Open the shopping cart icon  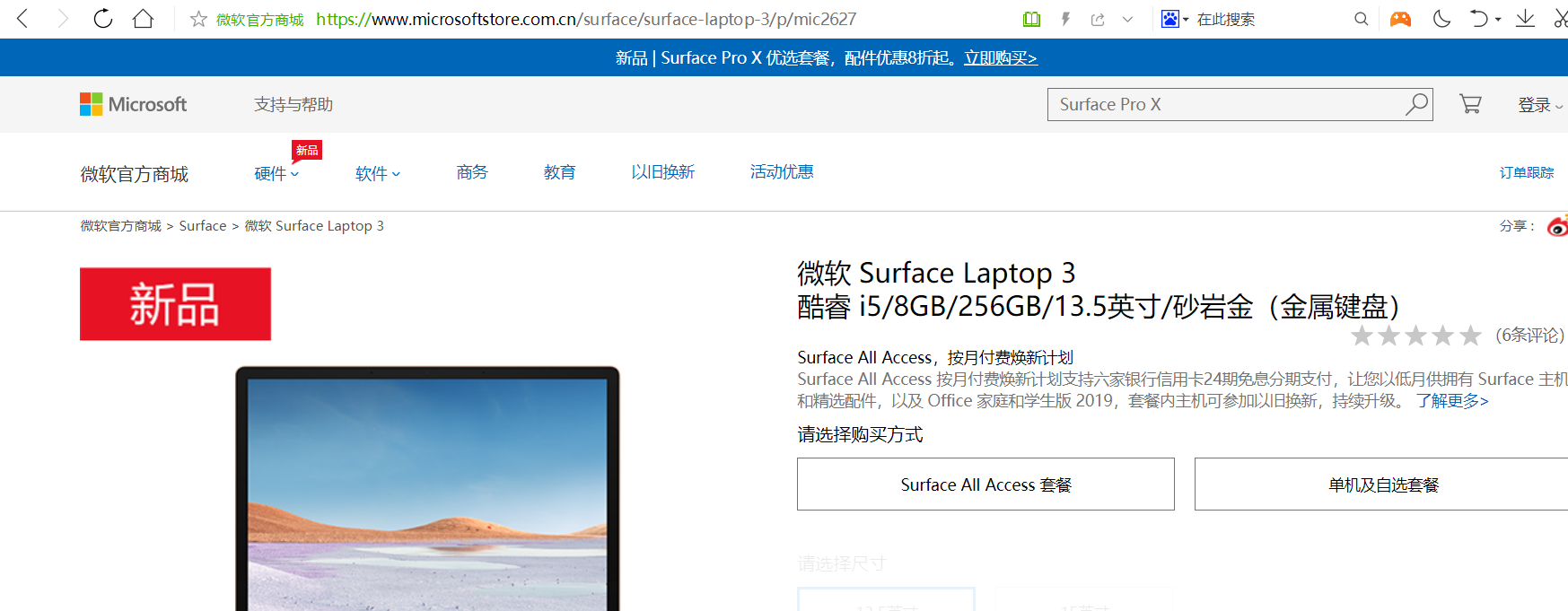(1470, 104)
